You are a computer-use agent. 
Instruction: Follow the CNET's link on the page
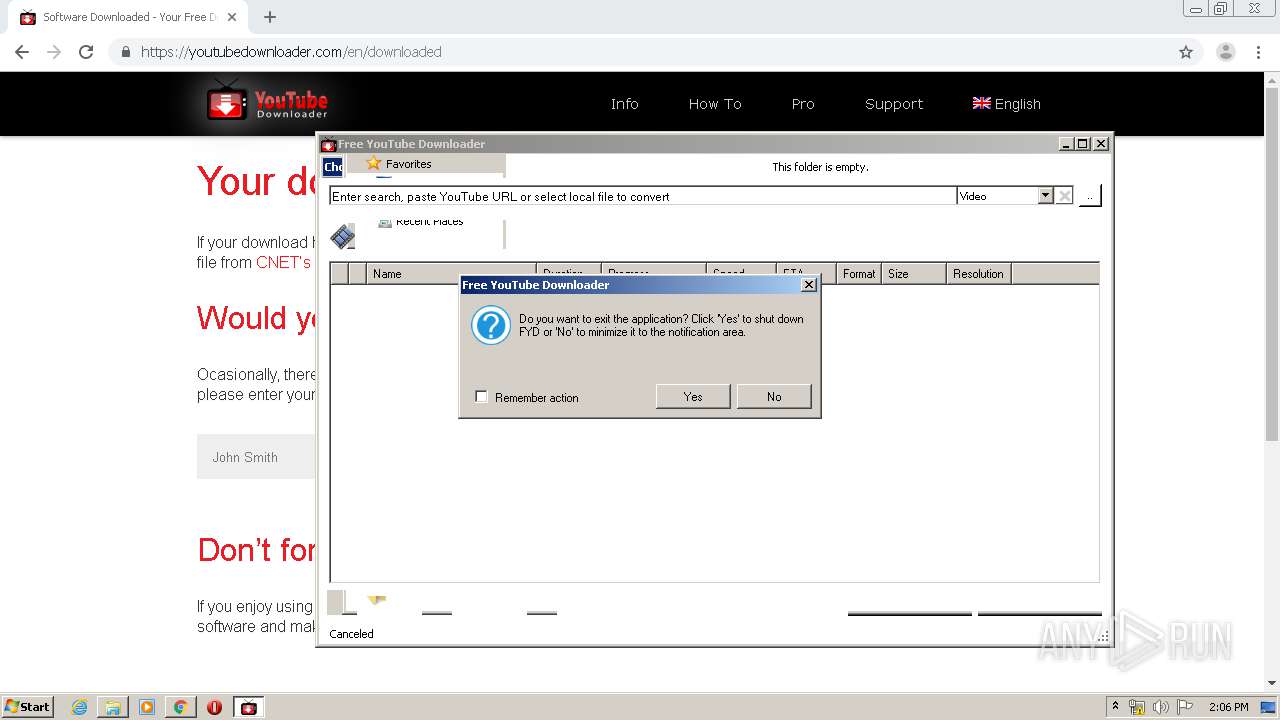(284, 262)
